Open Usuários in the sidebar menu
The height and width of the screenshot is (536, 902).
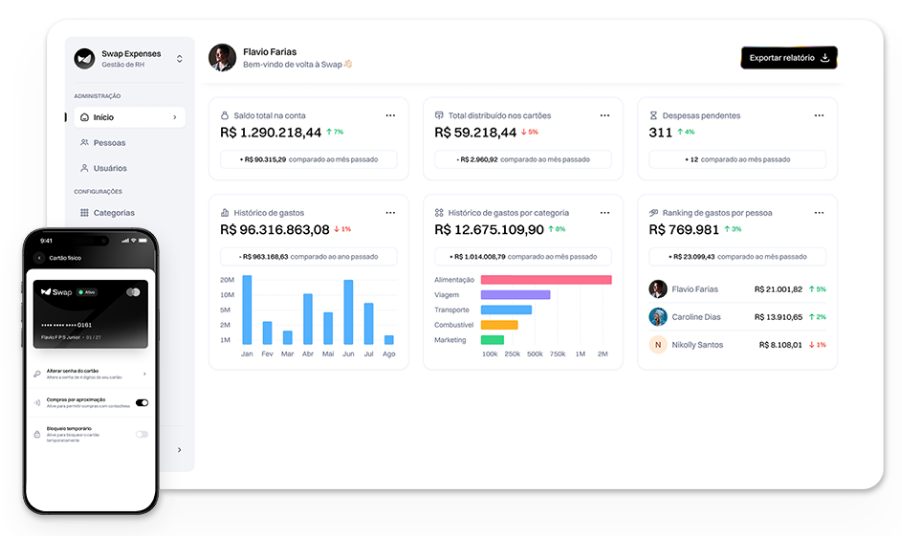110,168
